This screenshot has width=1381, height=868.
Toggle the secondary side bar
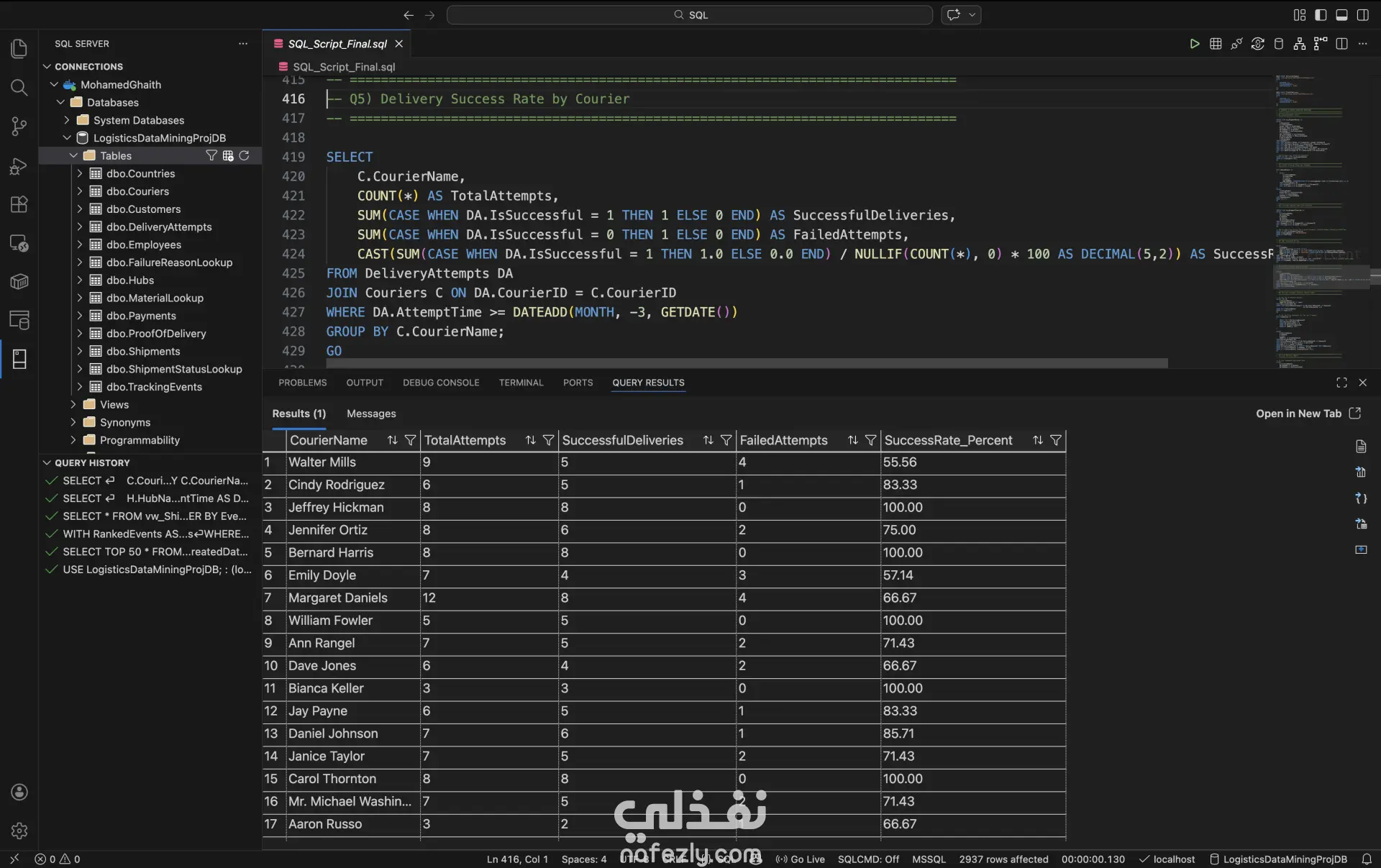pyautogui.click(x=1362, y=15)
